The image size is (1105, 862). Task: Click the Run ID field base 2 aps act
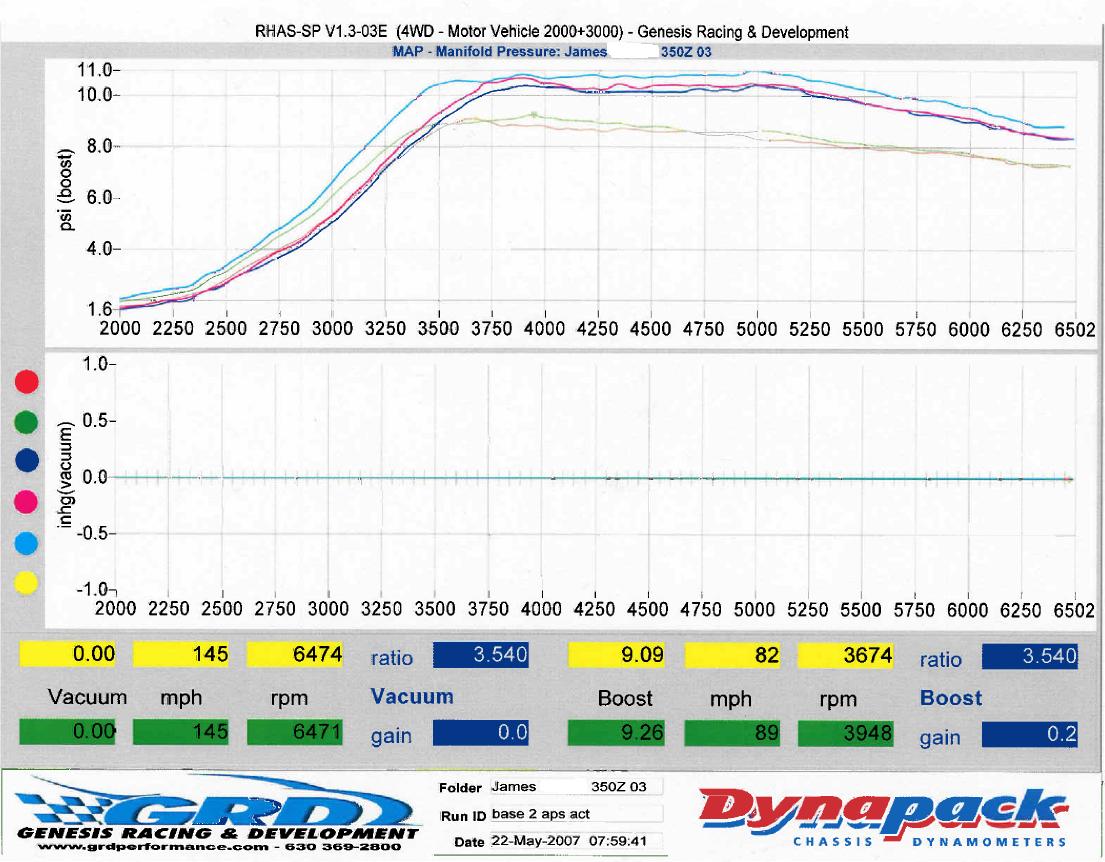576,814
